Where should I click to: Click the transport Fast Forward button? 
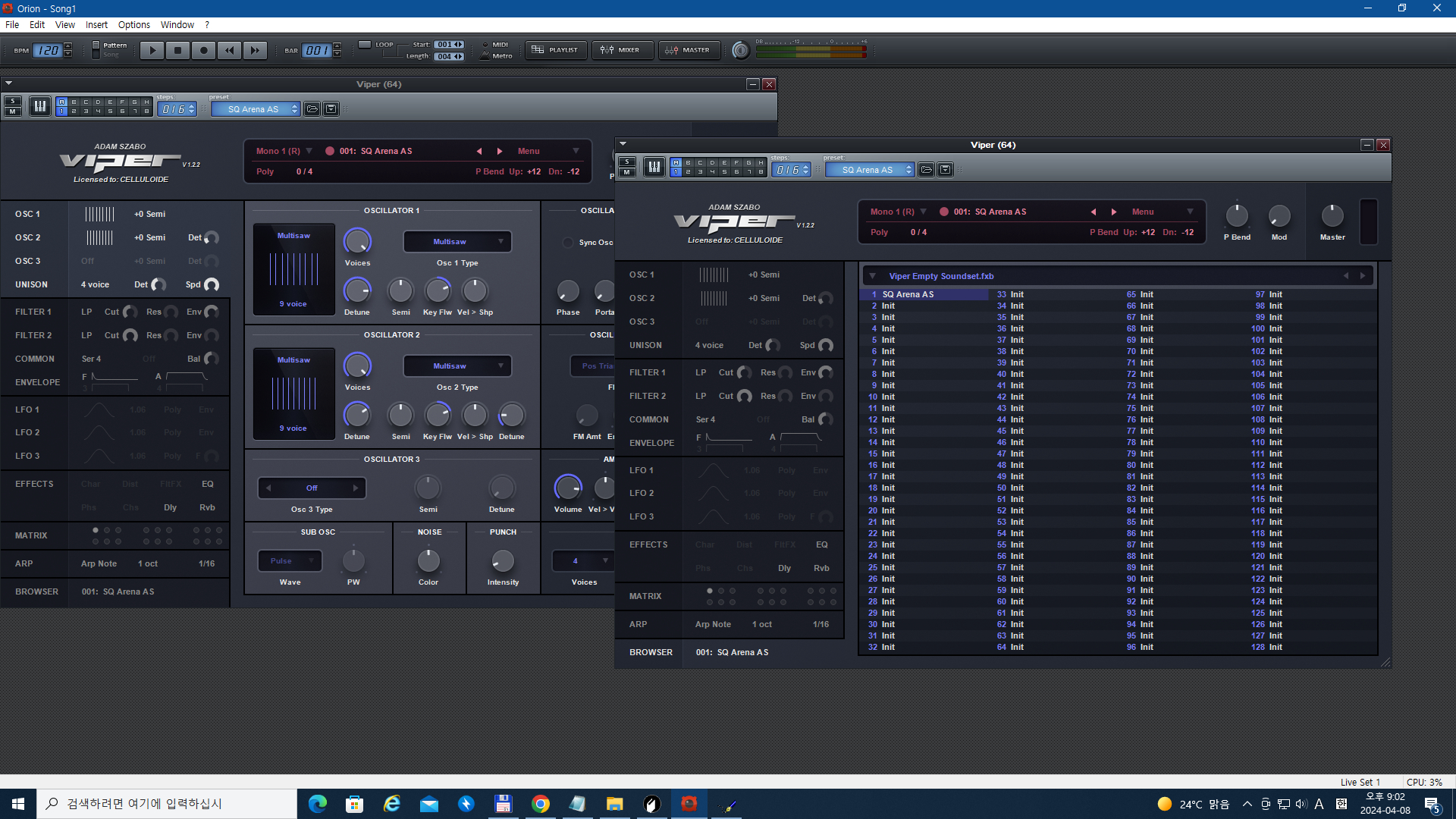(x=255, y=50)
